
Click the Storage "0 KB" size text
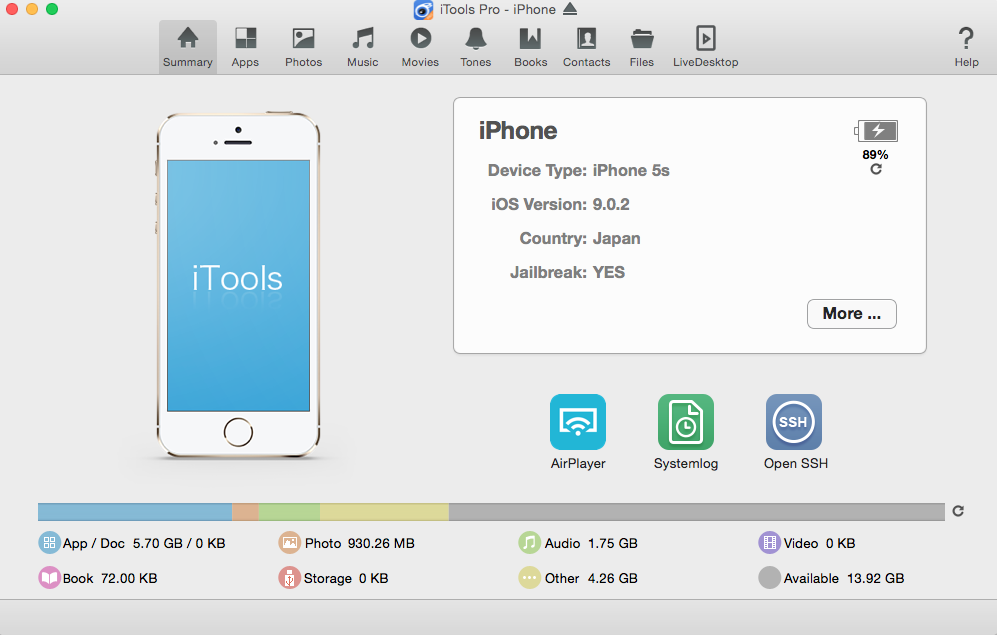point(373,578)
